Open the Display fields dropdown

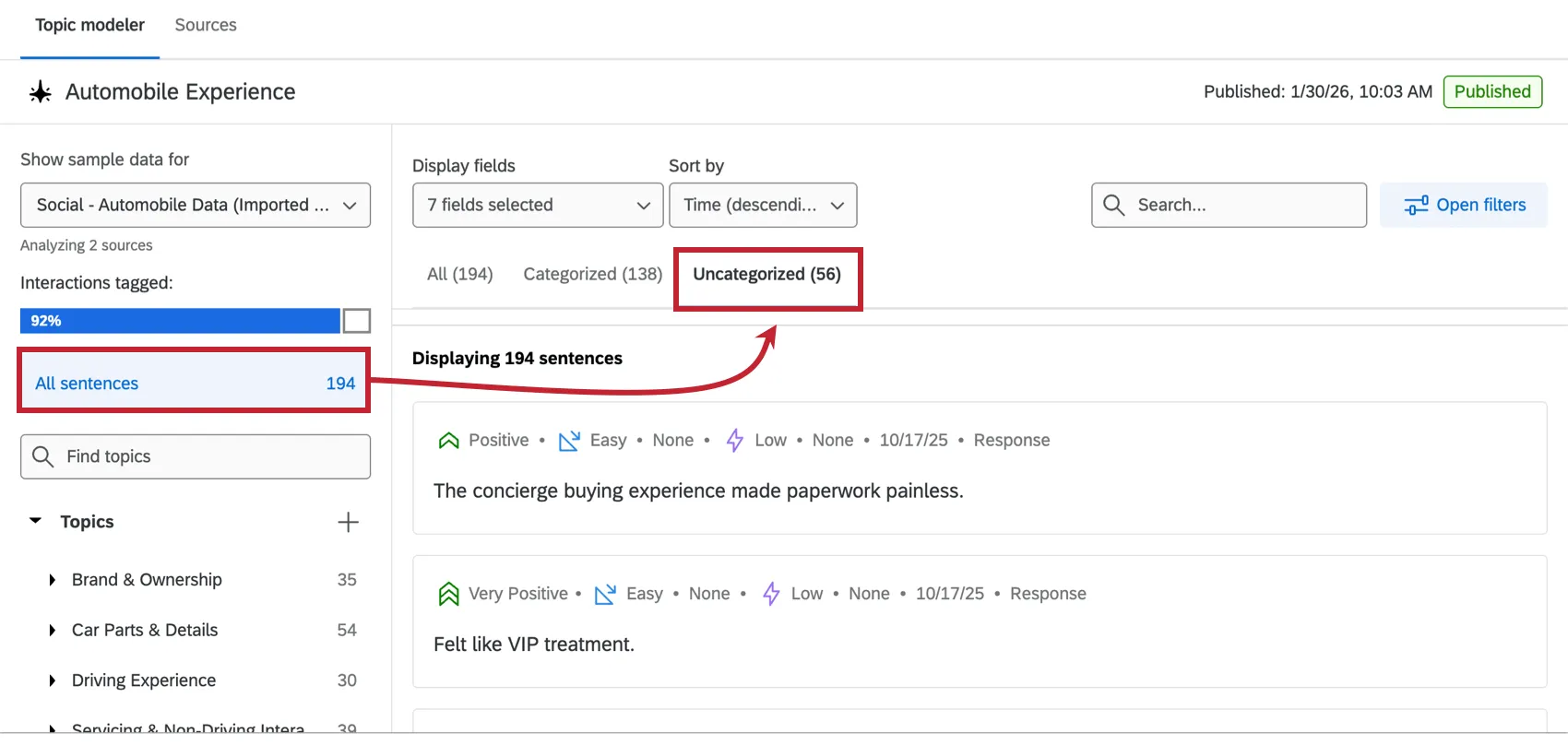tap(538, 205)
